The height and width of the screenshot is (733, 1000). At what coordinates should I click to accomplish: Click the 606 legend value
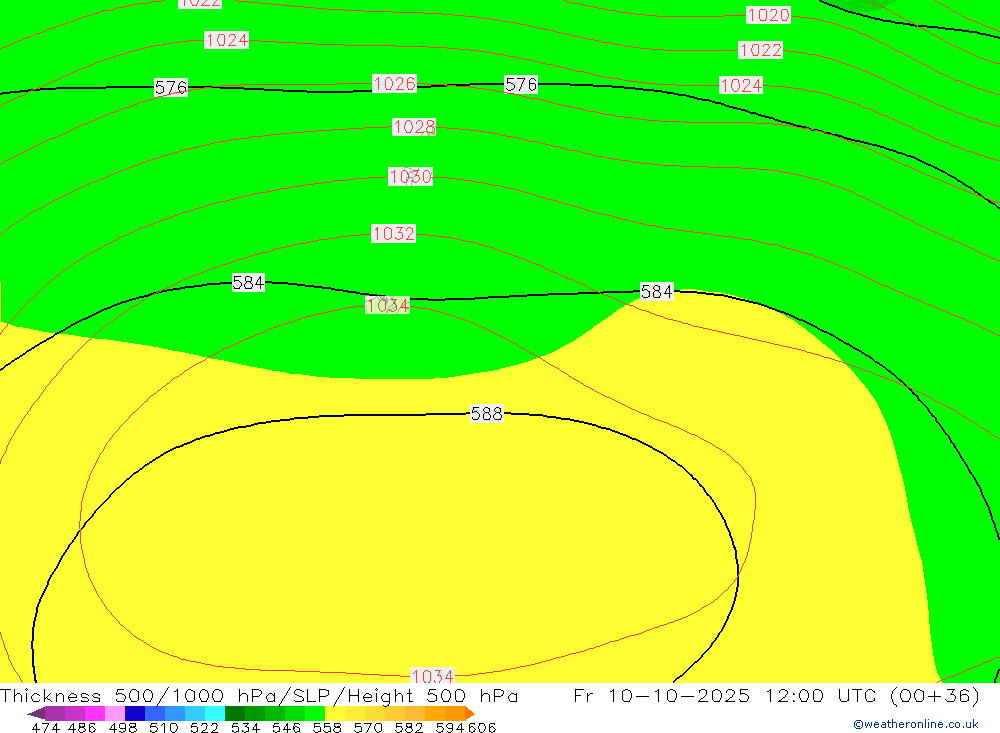pyautogui.click(x=482, y=727)
